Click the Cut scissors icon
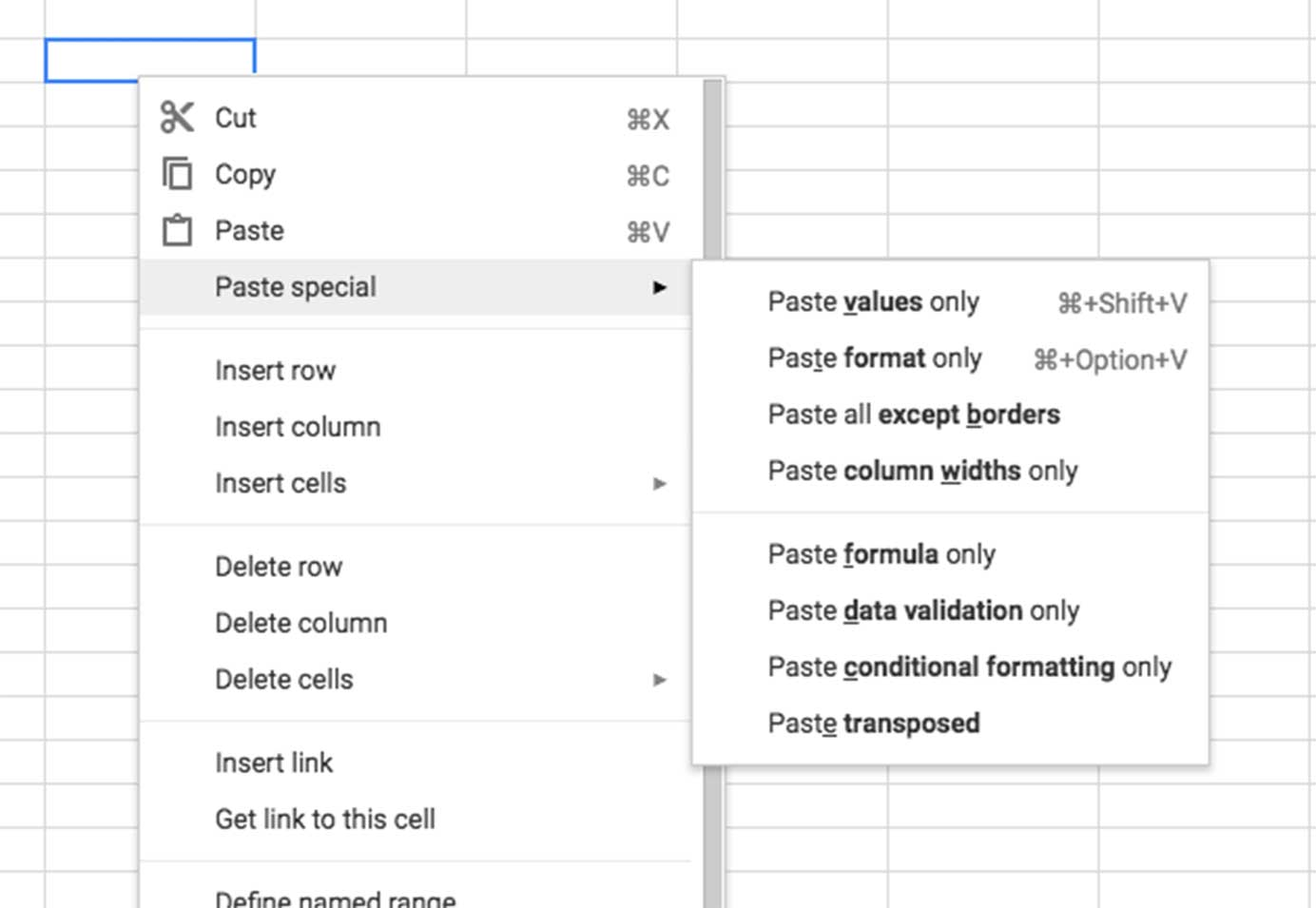Image resolution: width=1316 pixels, height=908 pixels. click(177, 118)
